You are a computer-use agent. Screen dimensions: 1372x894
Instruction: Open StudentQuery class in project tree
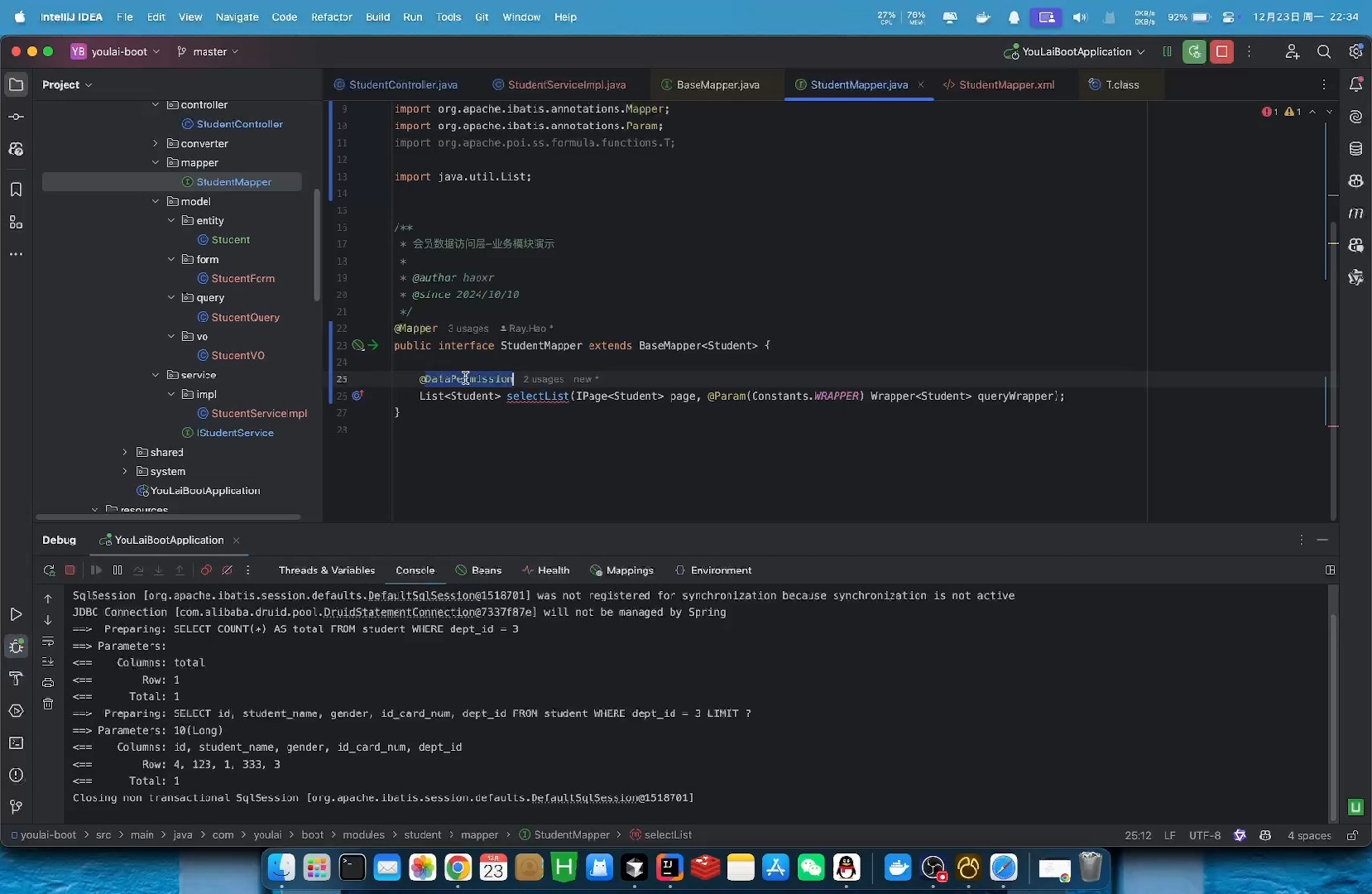[245, 317]
